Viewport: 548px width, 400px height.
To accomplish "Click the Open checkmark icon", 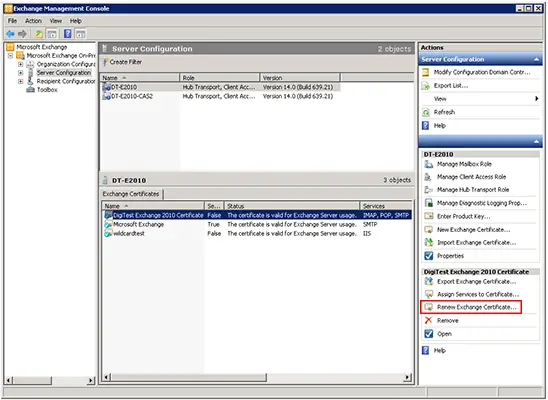I will tap(428, 334).
